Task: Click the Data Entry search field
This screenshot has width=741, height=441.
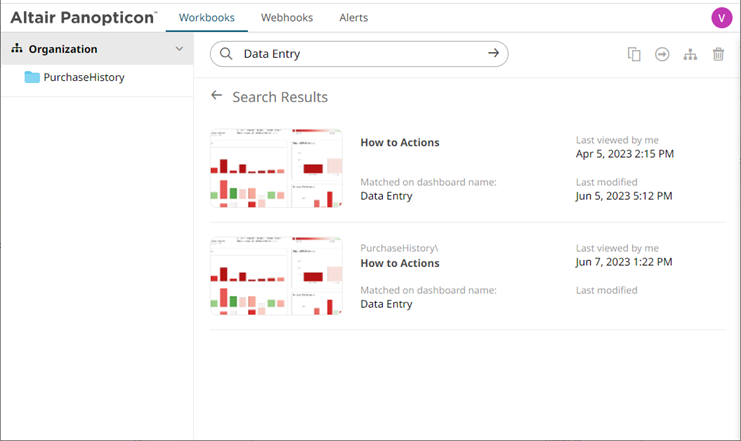Action: pyautogui.click(x=360, y=54)
